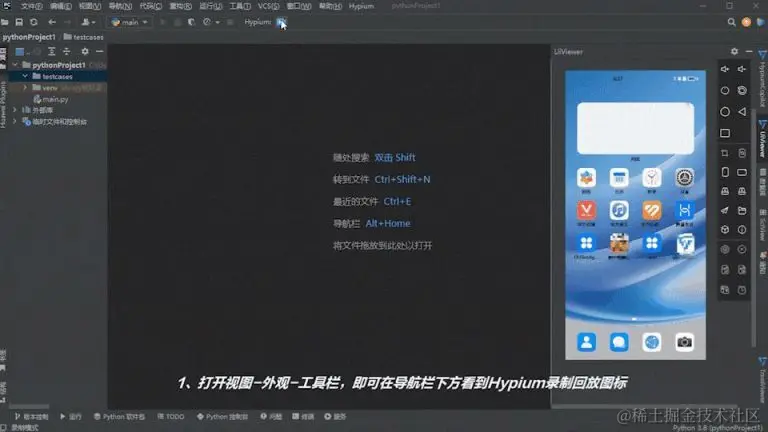The height and width of the screenshot is (432, 768).
Task: Click the contacts app on device dock
Action: [586, 342]
